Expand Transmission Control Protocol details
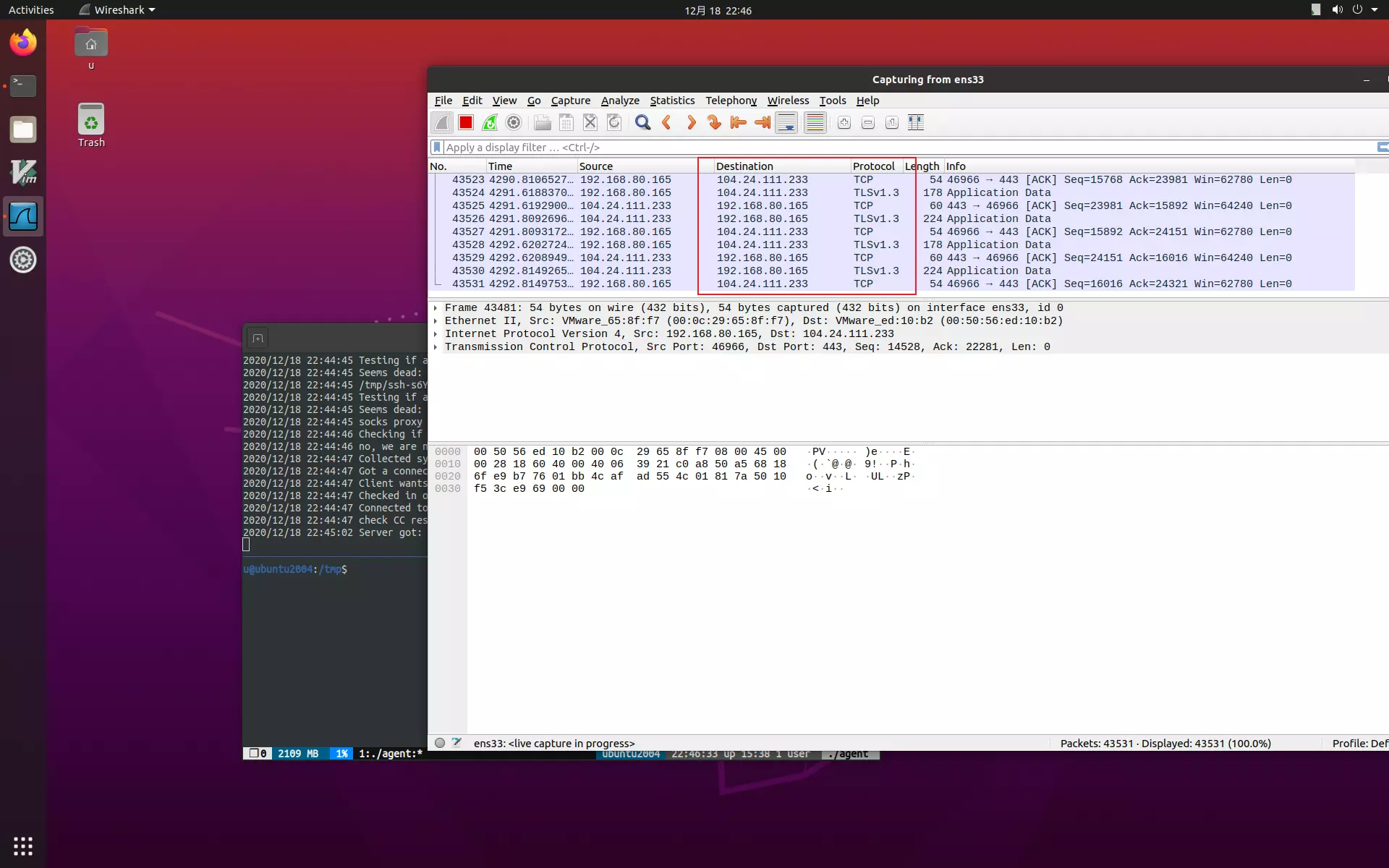The height and width of the screenshot is (868, 1389). [x=436, y=347]
